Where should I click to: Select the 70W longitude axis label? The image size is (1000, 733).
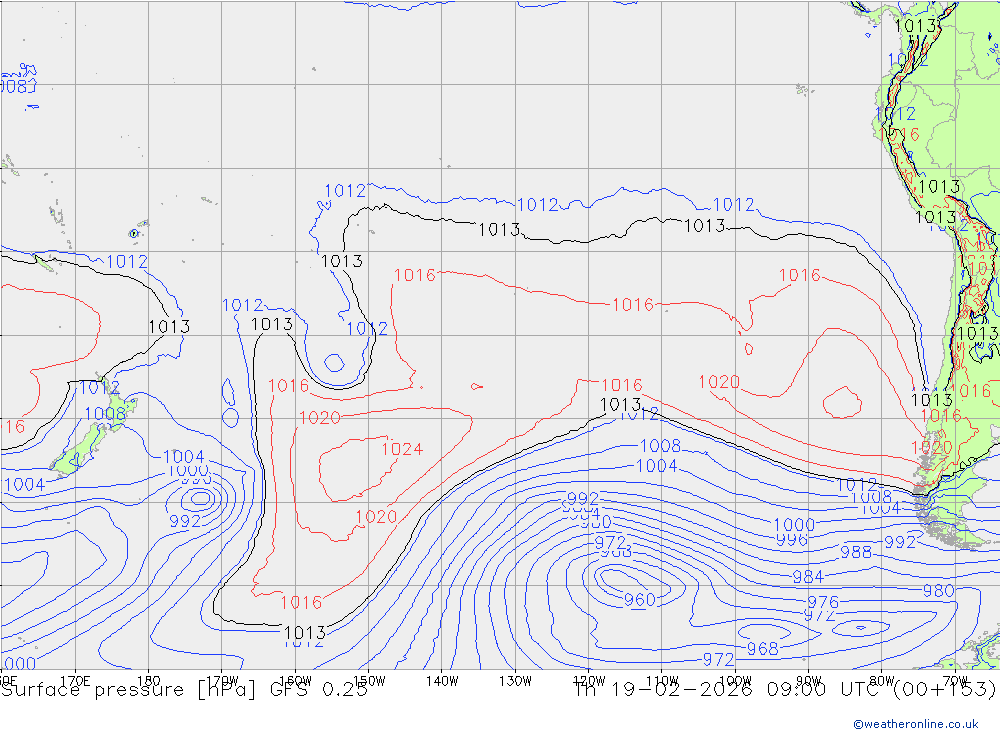pyautogui.click(x=955, y=681)
